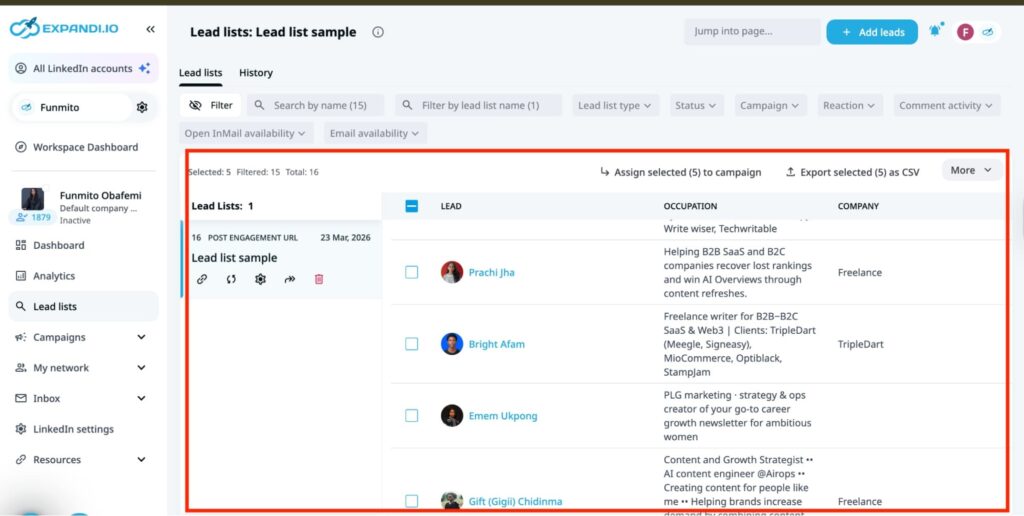This screenshot has width=1024, height=516.
Task: Click the COMPANY column header
Action: click(858, 206)
